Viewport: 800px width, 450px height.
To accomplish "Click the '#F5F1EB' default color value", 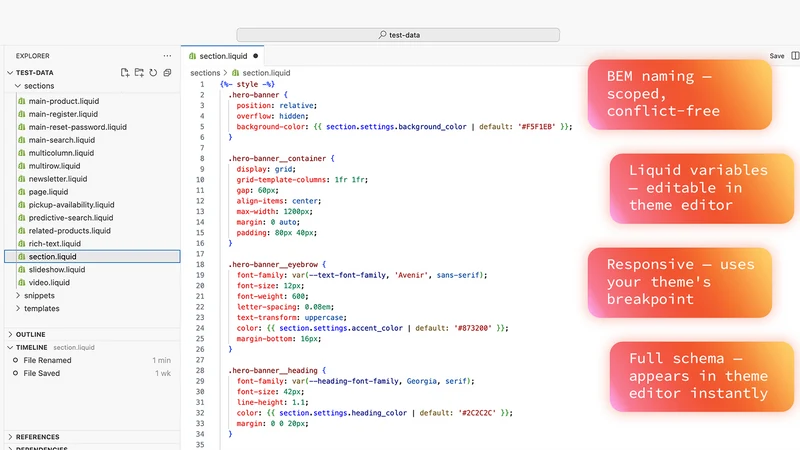I will (x=536, y=127).
